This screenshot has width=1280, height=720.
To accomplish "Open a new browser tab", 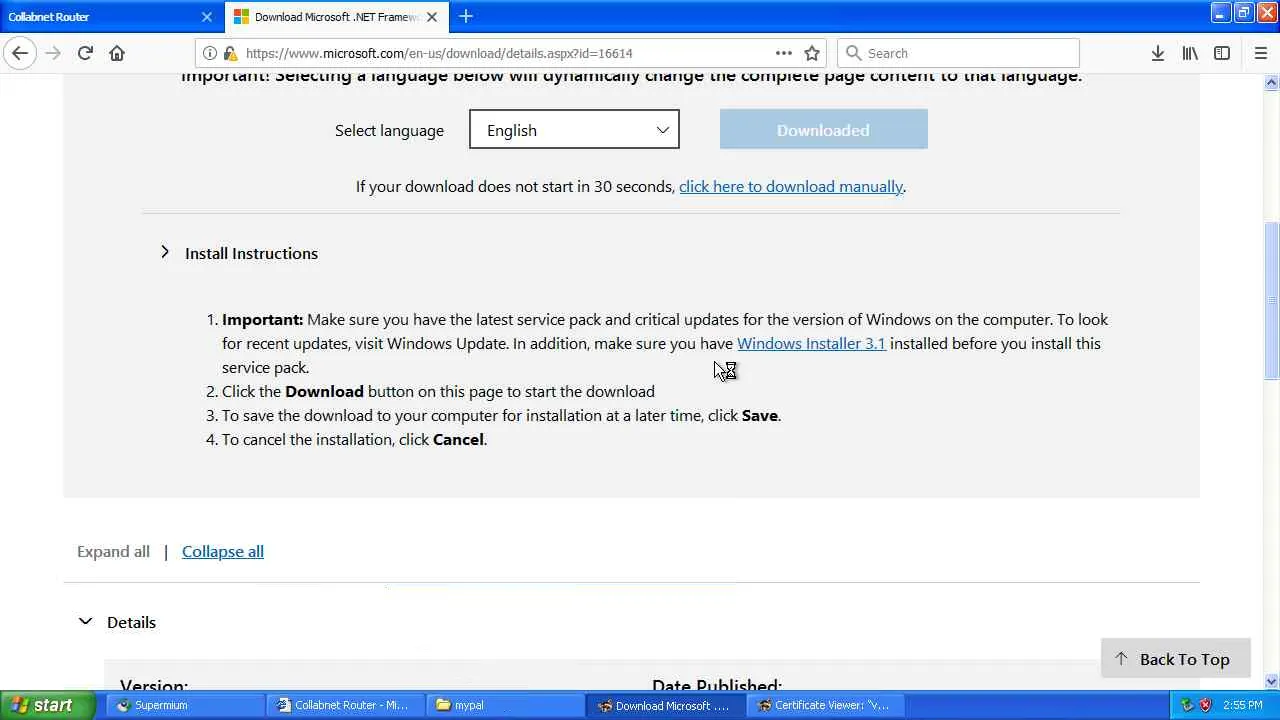I will tap(466, 16).
